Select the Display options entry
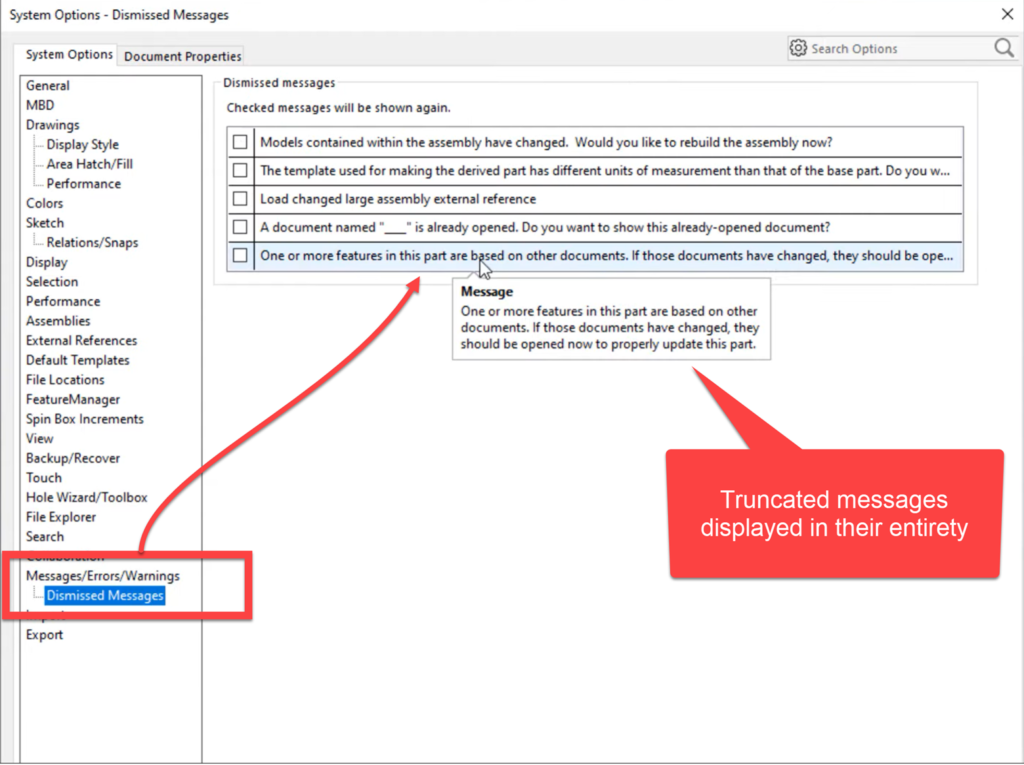This screenshot has width=1024, height=765. pyautogui.click(x=46, y=262)
